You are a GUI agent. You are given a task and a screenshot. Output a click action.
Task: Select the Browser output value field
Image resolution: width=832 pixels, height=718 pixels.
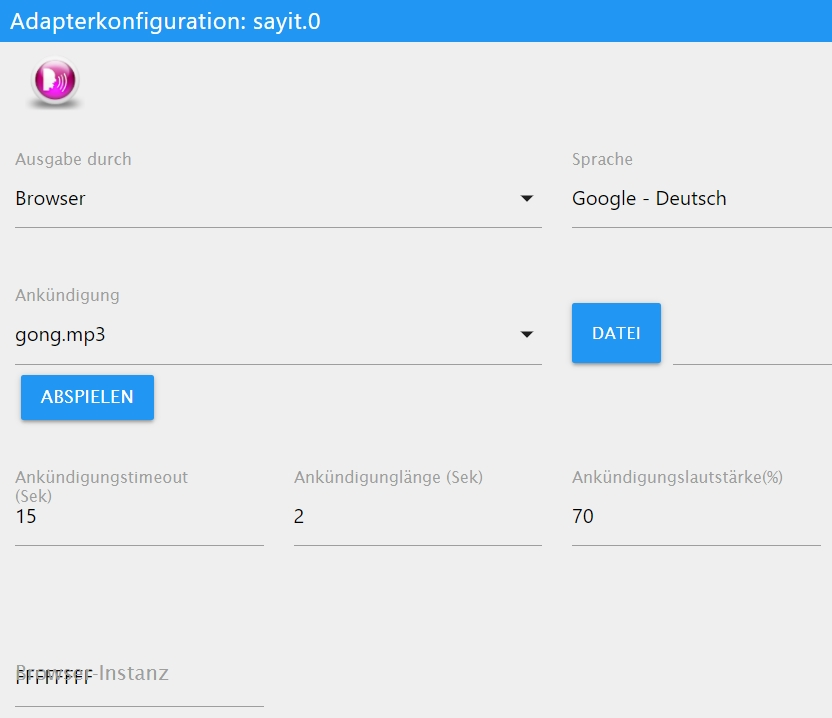point(260,199)
